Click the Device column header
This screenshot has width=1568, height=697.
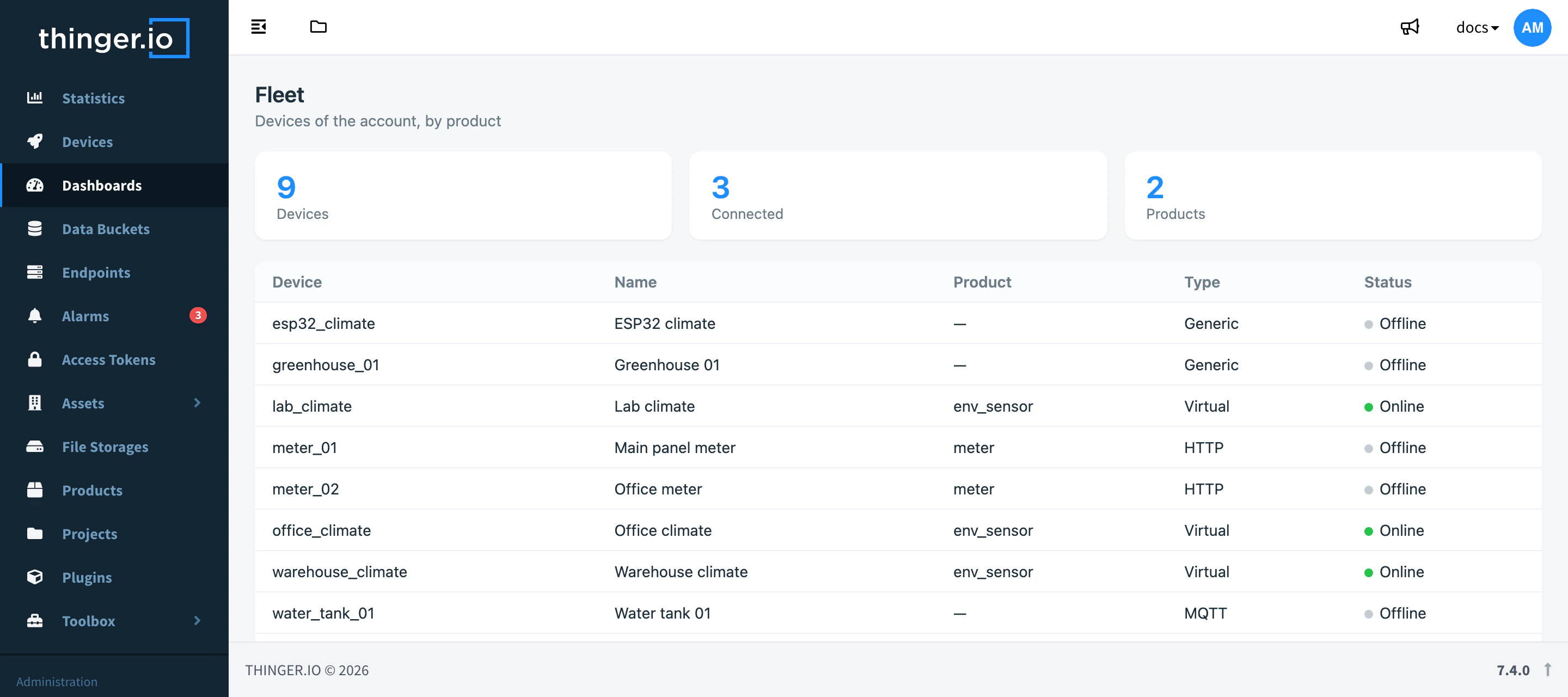(x=297, y=282)
